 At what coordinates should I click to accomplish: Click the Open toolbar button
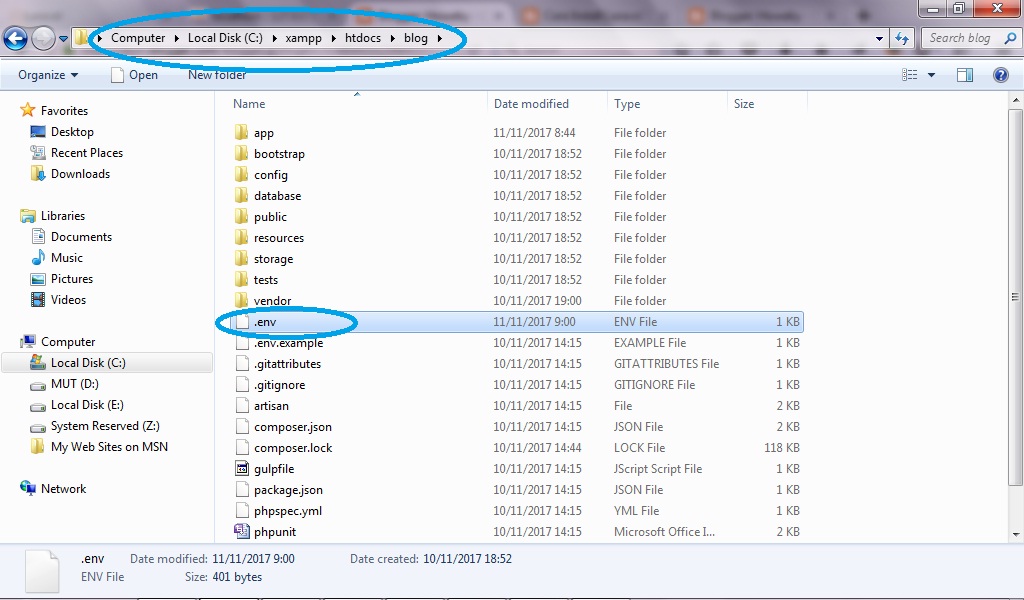coord(135,74)
